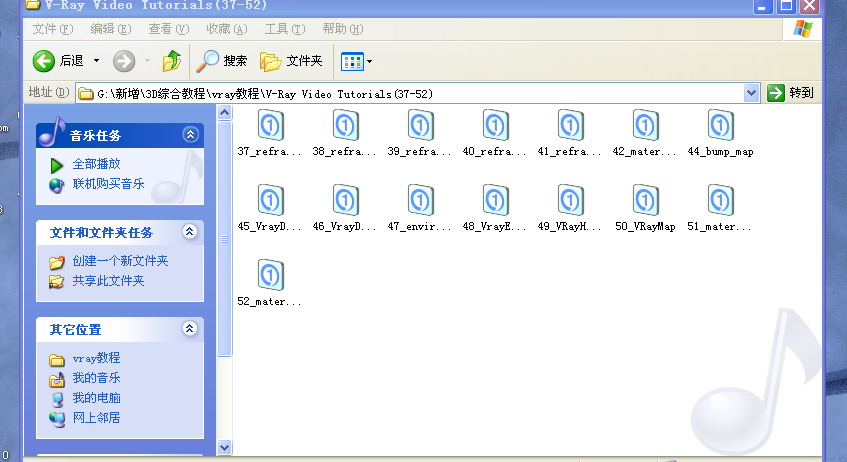Click the 44_bump_map file name text
Image resolution: width=847 pixels, height=462 pixels.
721,152
